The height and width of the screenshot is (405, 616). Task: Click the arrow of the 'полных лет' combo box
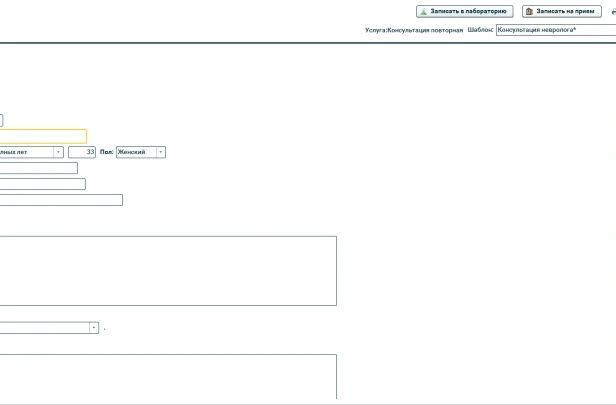58,152
